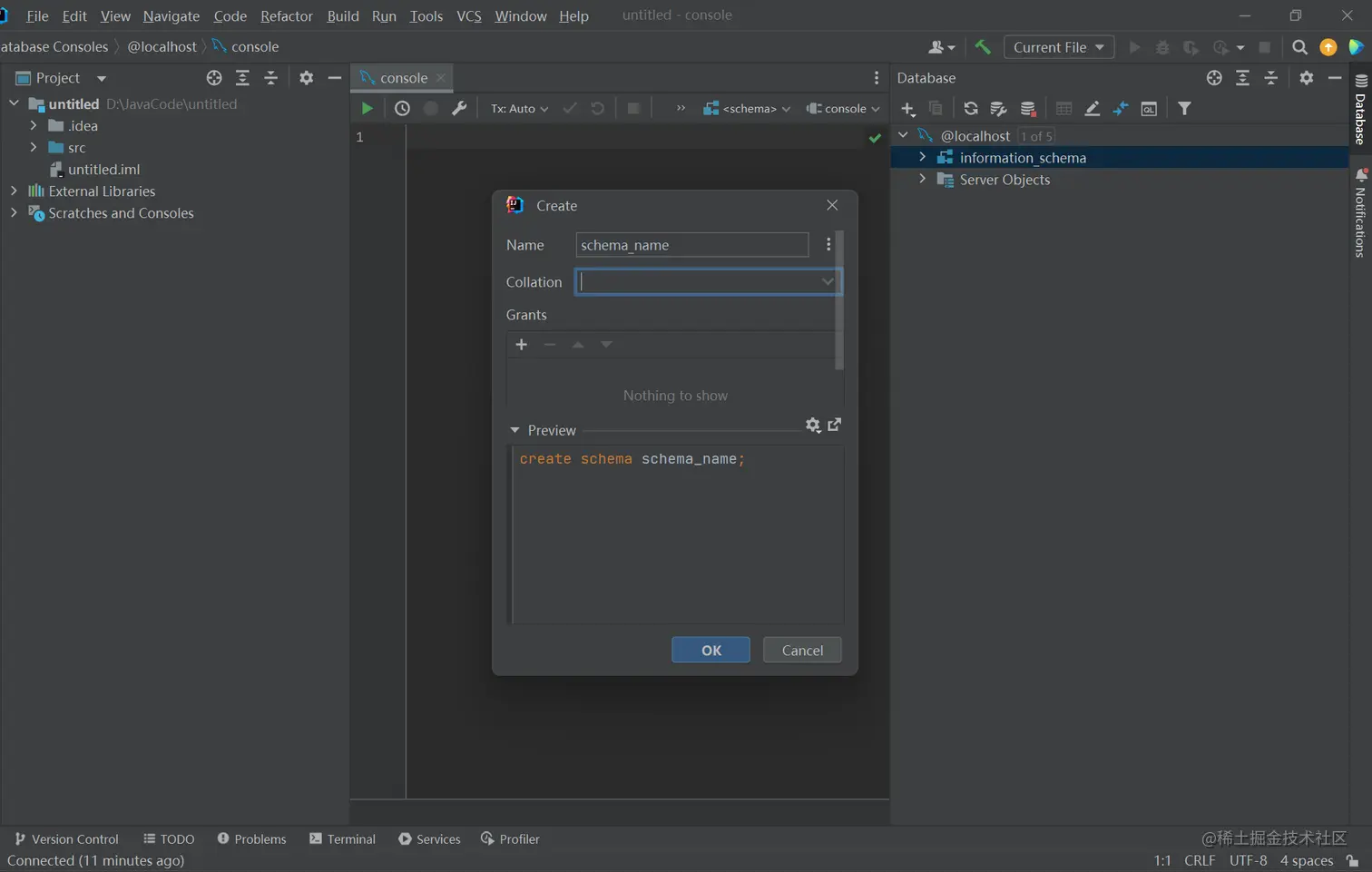Collapse the Preview section
Viewport: 1372px width, 872px height.
click(x=514, y=430)
